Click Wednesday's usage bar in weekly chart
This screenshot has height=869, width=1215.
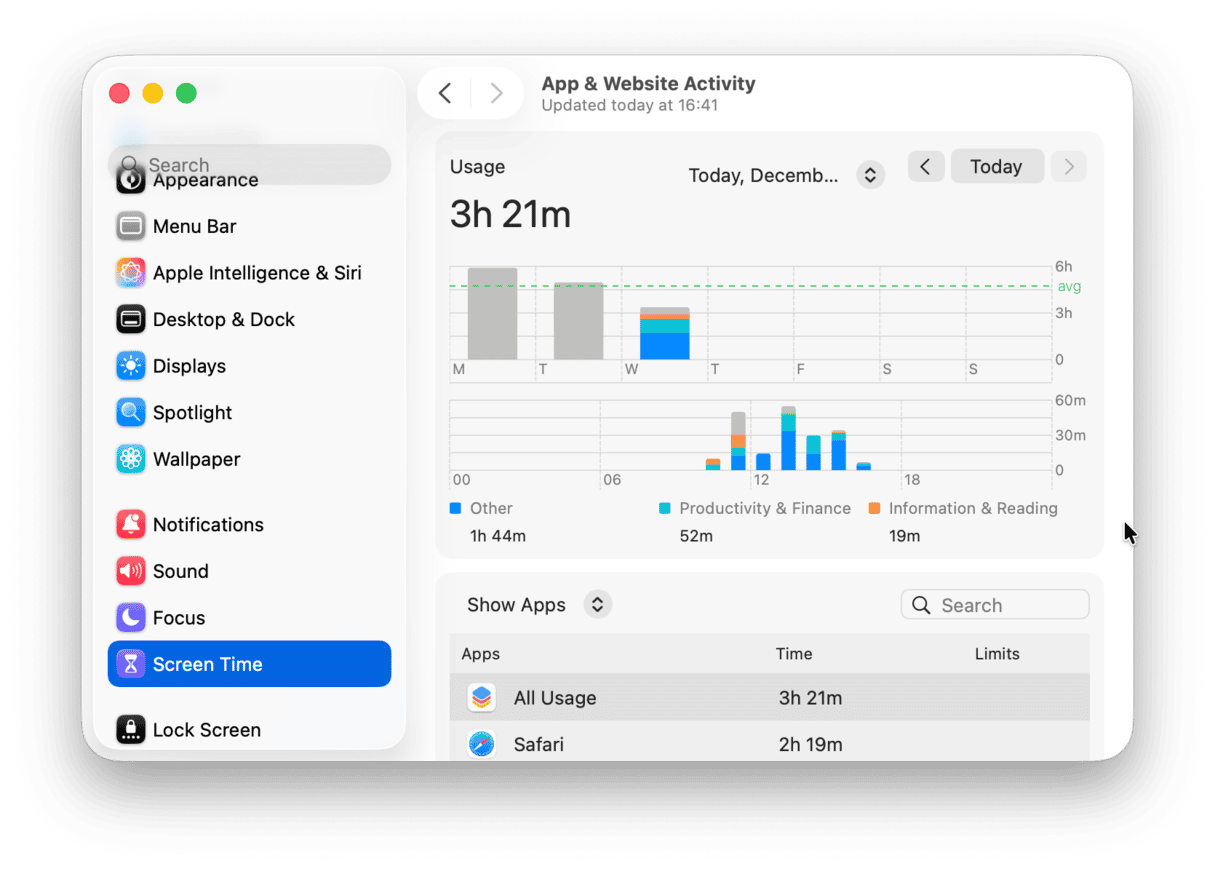pyautogui.click(x=664, y=334)
